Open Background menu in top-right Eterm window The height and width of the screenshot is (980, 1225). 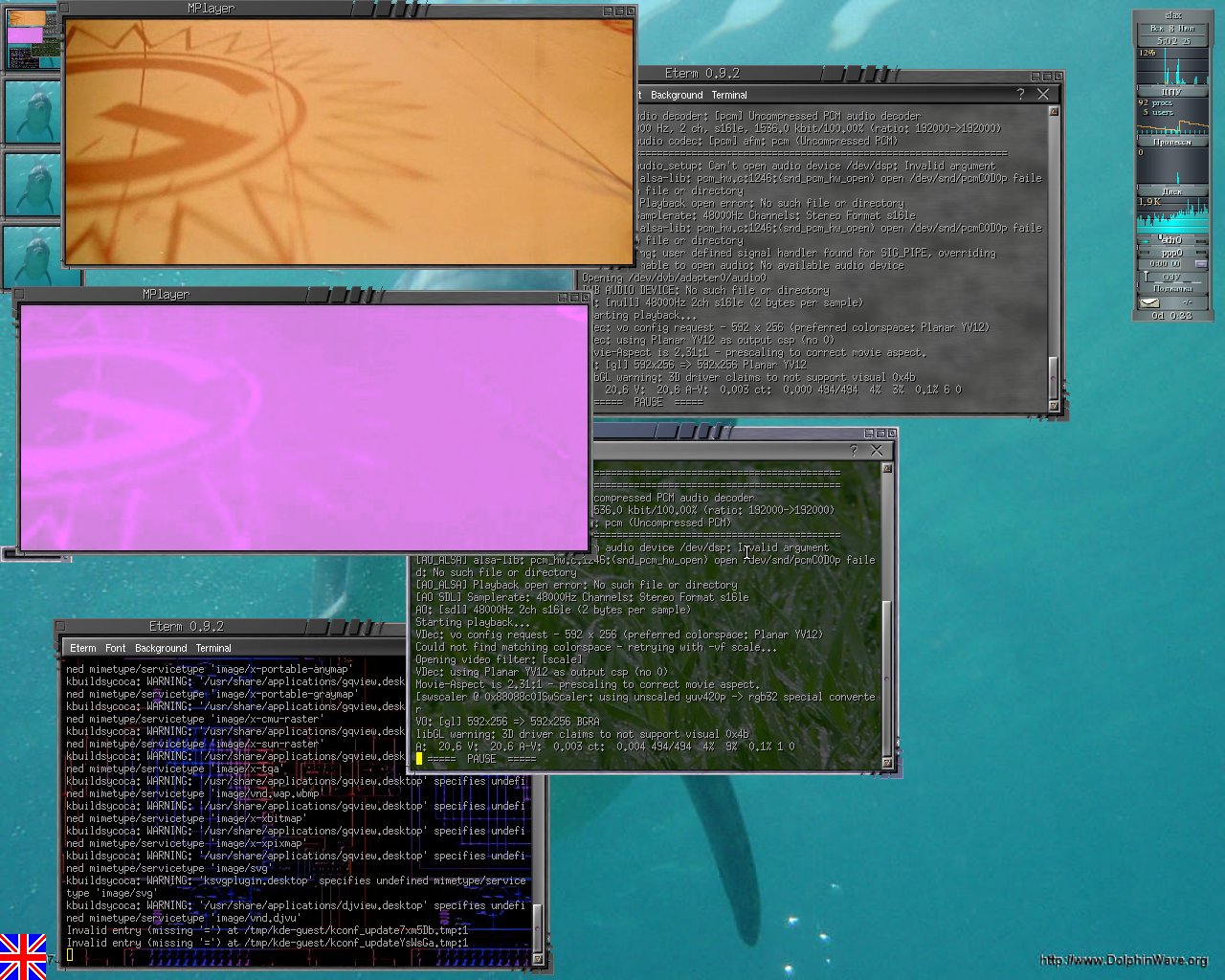click(677, 95)
